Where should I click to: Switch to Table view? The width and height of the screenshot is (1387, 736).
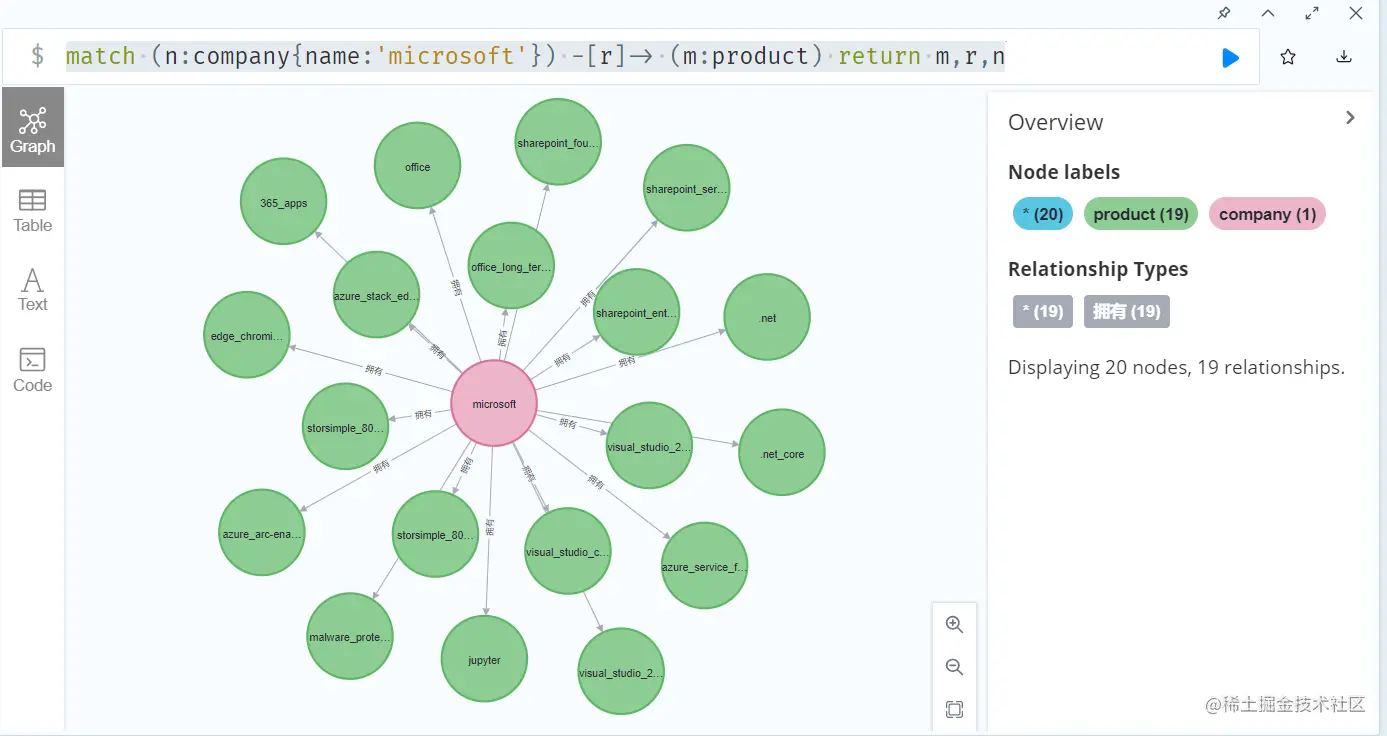[x=33, y=210]
